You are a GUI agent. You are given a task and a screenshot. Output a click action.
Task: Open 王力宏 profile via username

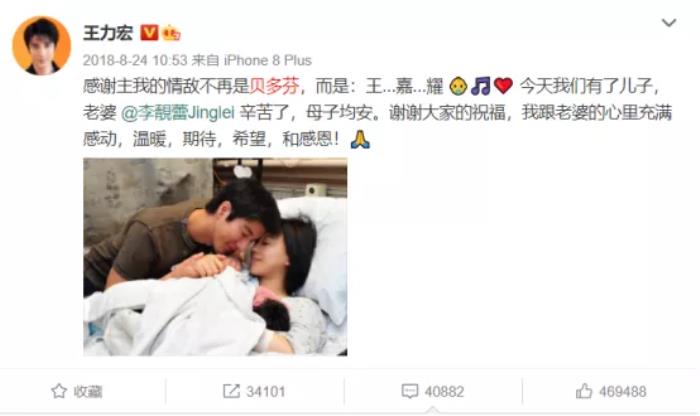[x=108, y=33]
